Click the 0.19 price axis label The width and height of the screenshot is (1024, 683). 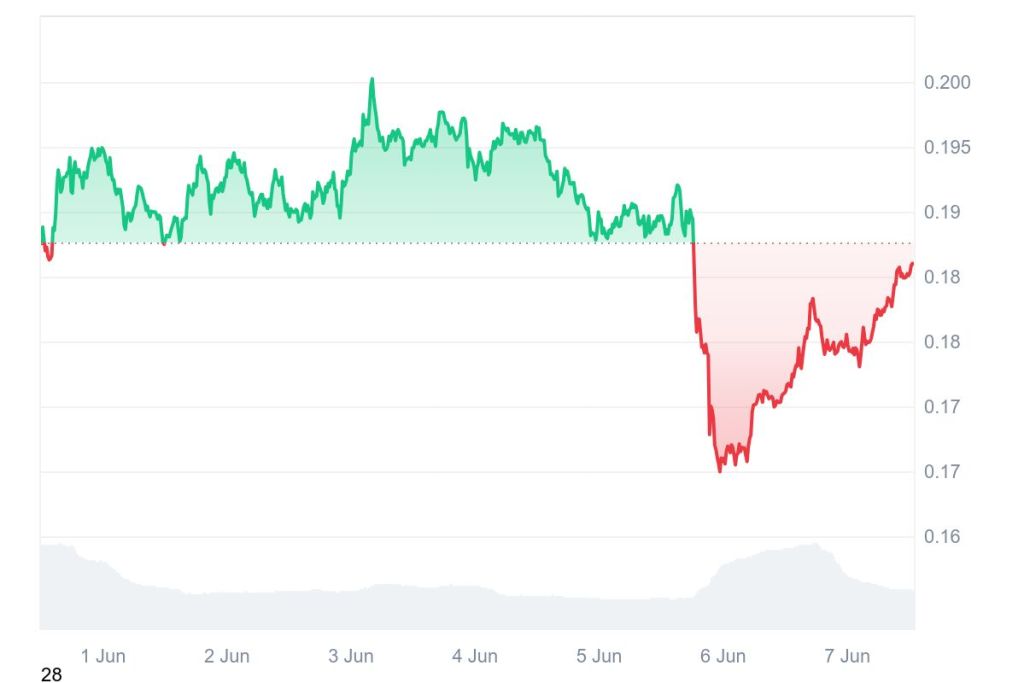[942, 212]
